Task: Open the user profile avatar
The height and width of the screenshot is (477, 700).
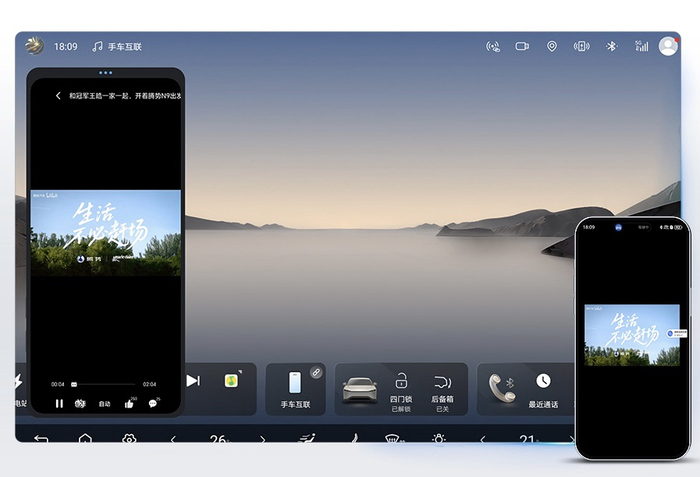Action: pyautogui.click(x=668, y=46)
